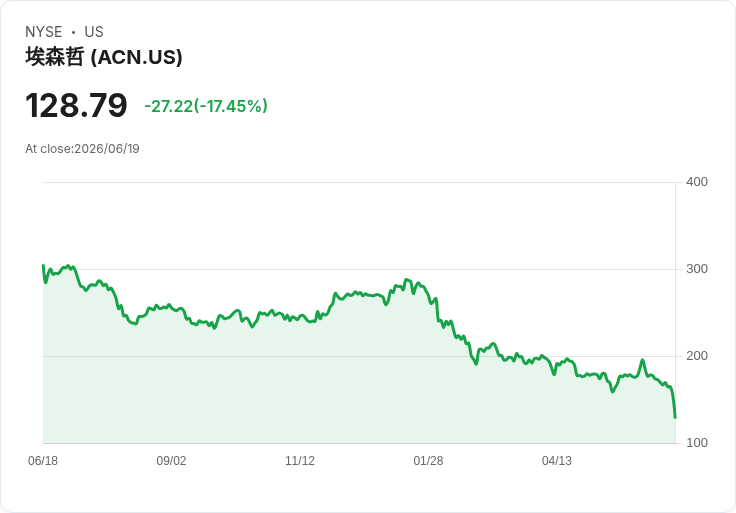This screenshot has height=513, width=736.
Task: Click the 01/28 date axis label
Action: 428,460
